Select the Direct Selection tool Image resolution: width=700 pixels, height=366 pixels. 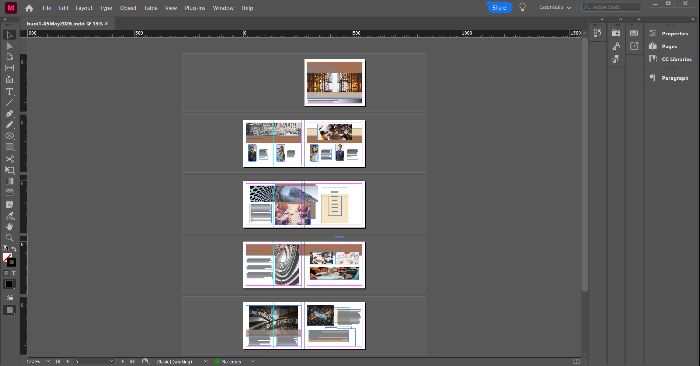point(10,46)
